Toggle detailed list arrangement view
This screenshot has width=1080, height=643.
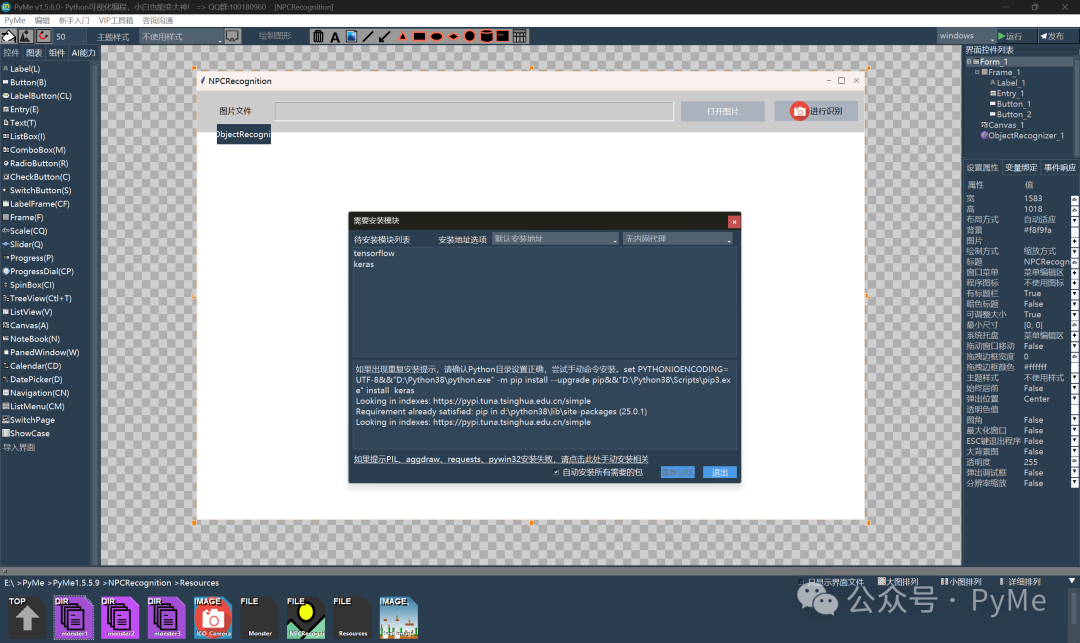1020,582
